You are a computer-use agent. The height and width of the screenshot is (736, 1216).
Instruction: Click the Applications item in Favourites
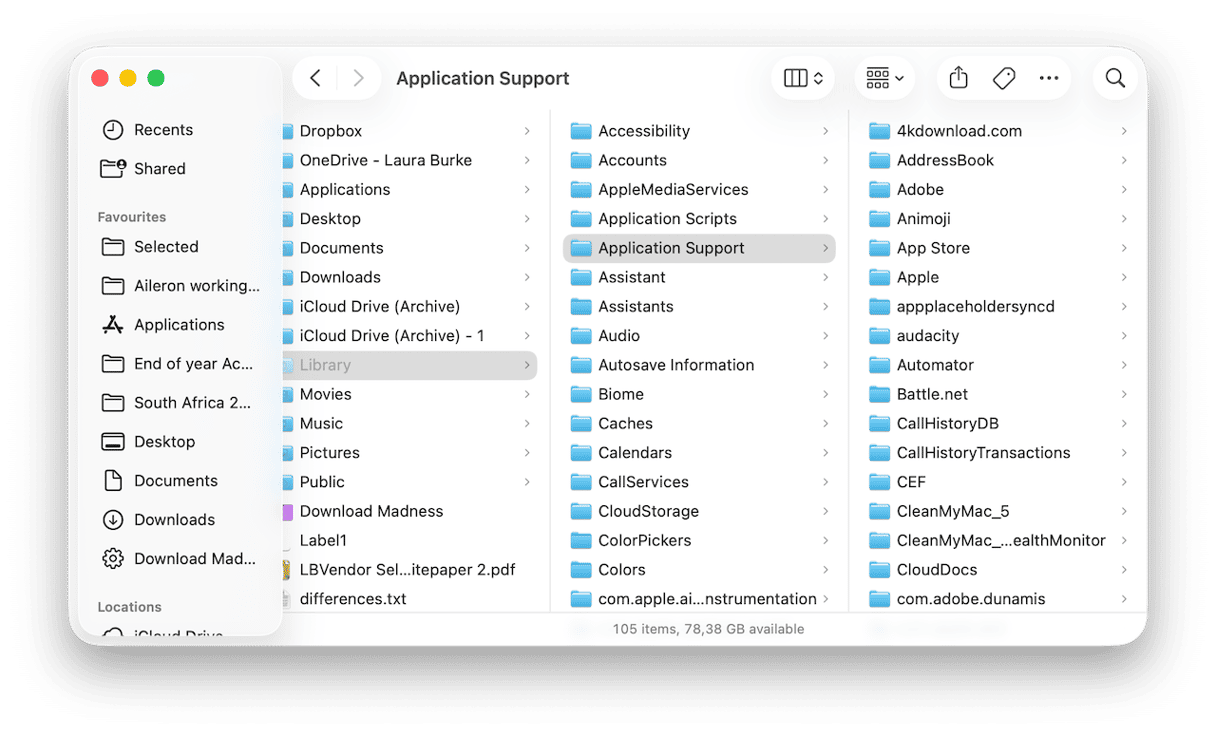click(x=179, y=324)
